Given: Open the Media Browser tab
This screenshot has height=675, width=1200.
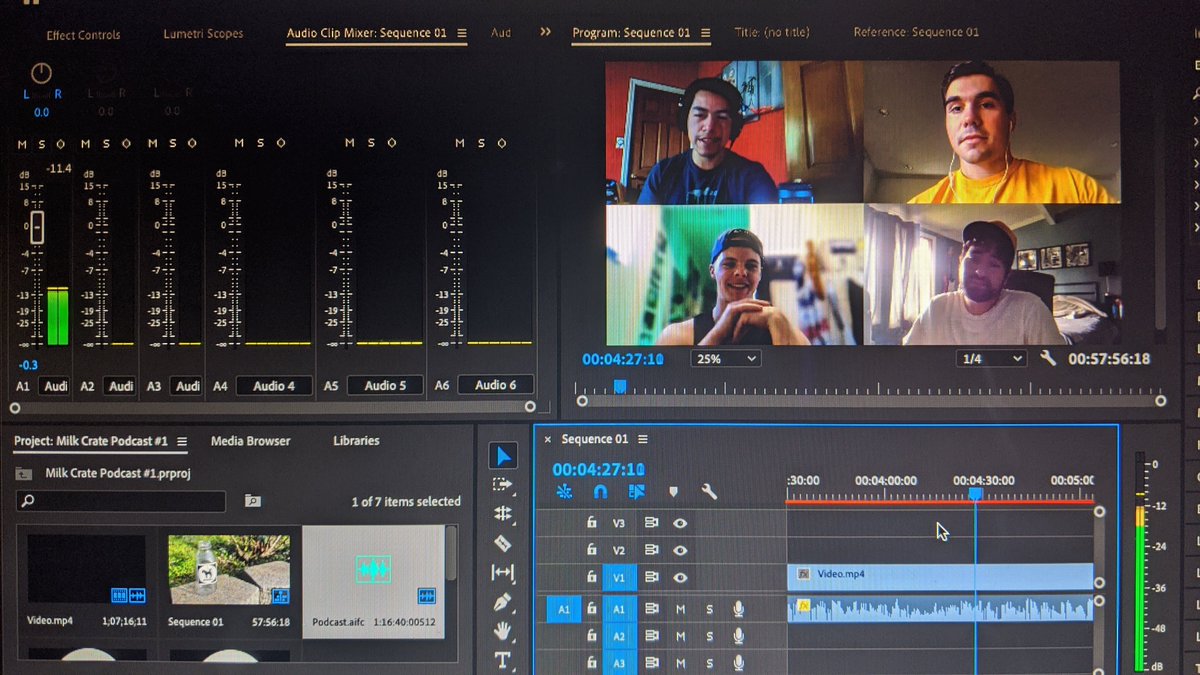Looking at the screenshot, I should [x=250, y=441].
